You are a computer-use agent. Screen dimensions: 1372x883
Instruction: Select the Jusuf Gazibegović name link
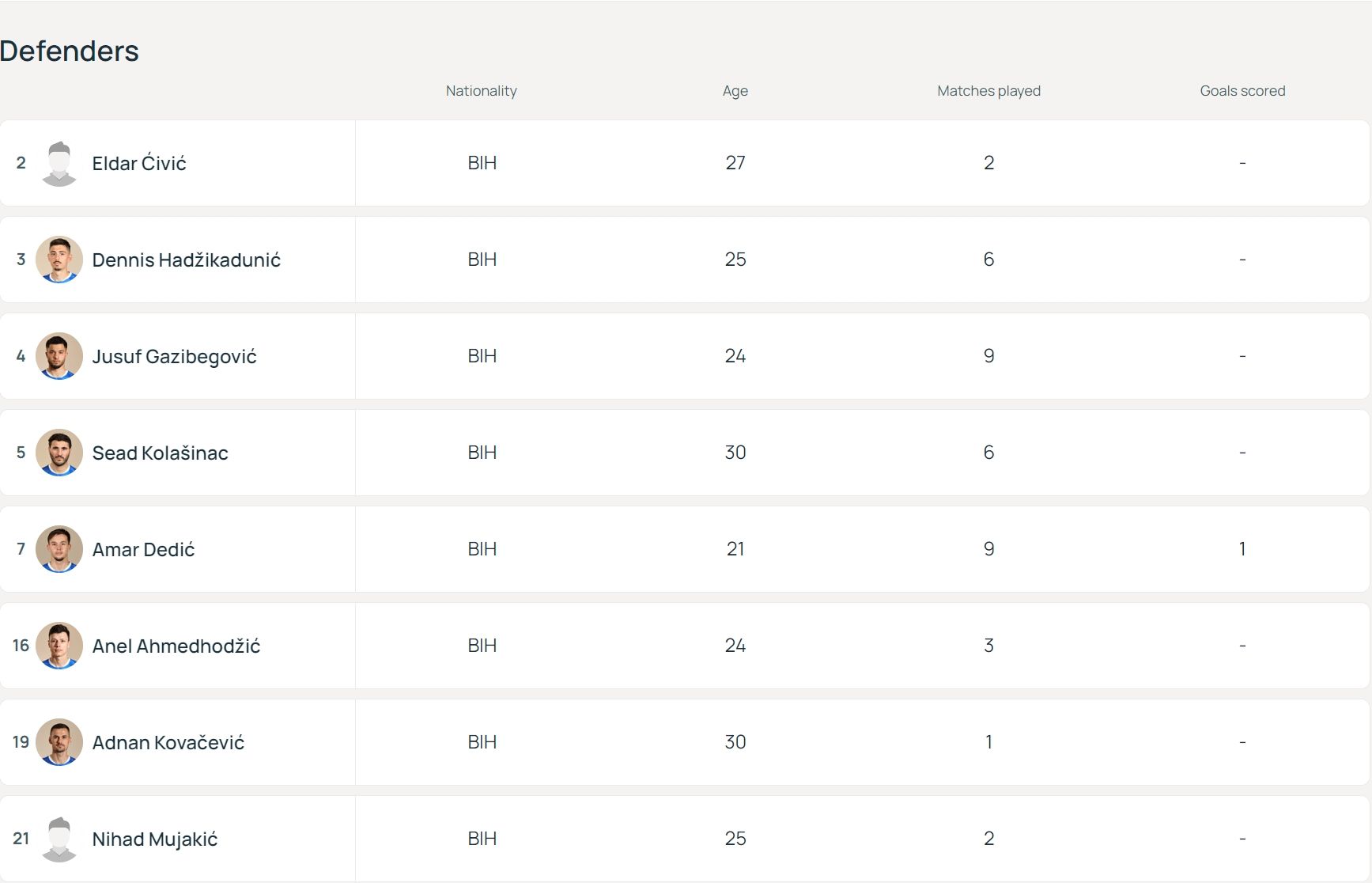[x=174, y=357]
